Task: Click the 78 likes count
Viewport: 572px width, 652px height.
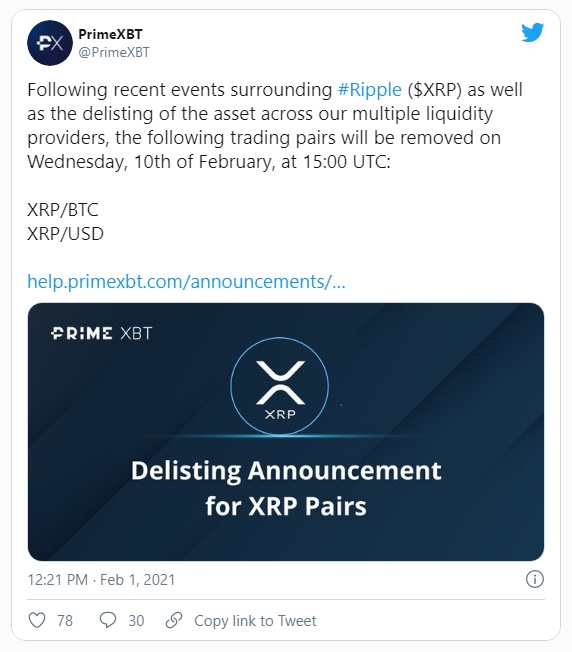Action: coord(65,621)
